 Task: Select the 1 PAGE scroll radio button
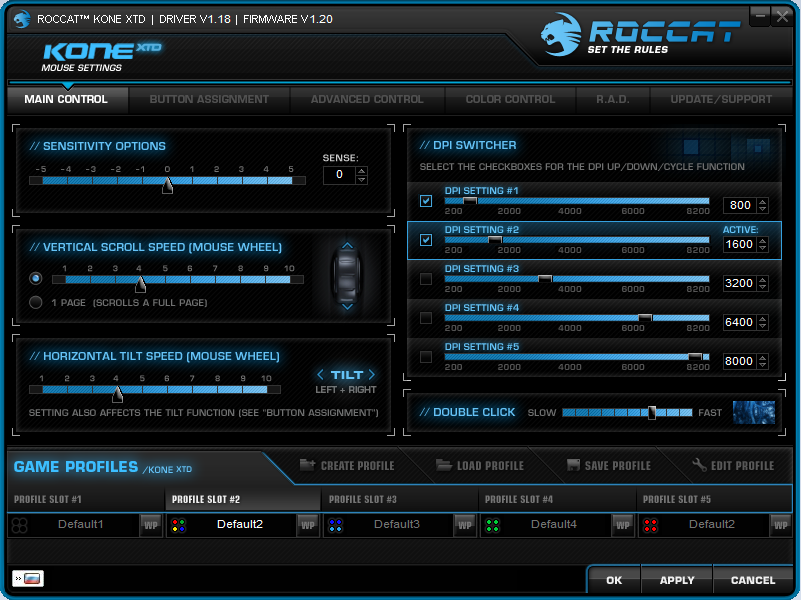click(x=35, y=302)
